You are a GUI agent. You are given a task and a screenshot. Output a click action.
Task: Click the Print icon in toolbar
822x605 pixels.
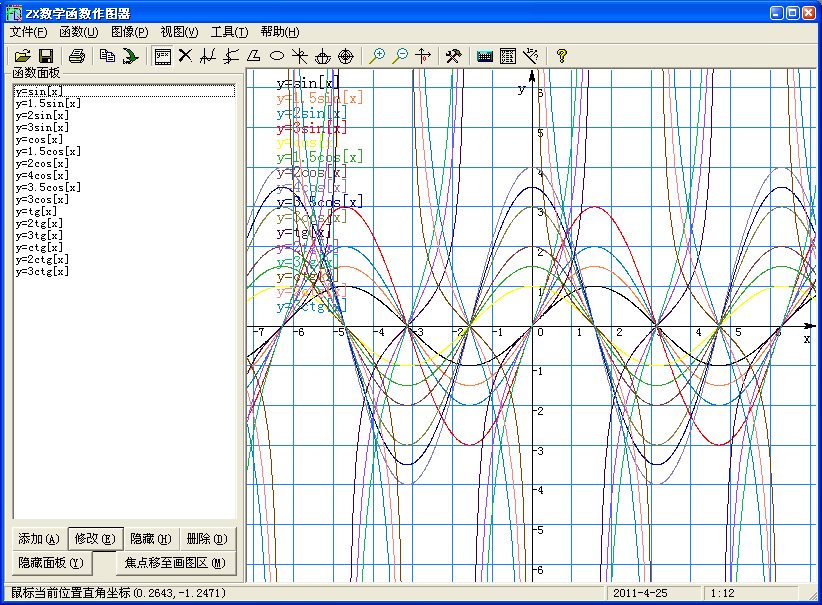tap(77, 56)
